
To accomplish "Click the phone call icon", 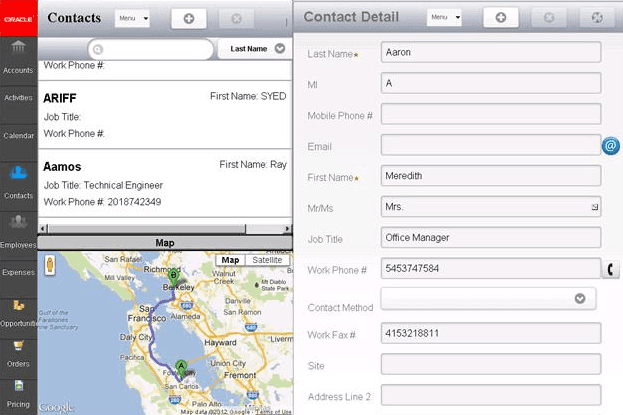I will pyautogui.click(x=611, y=270).
